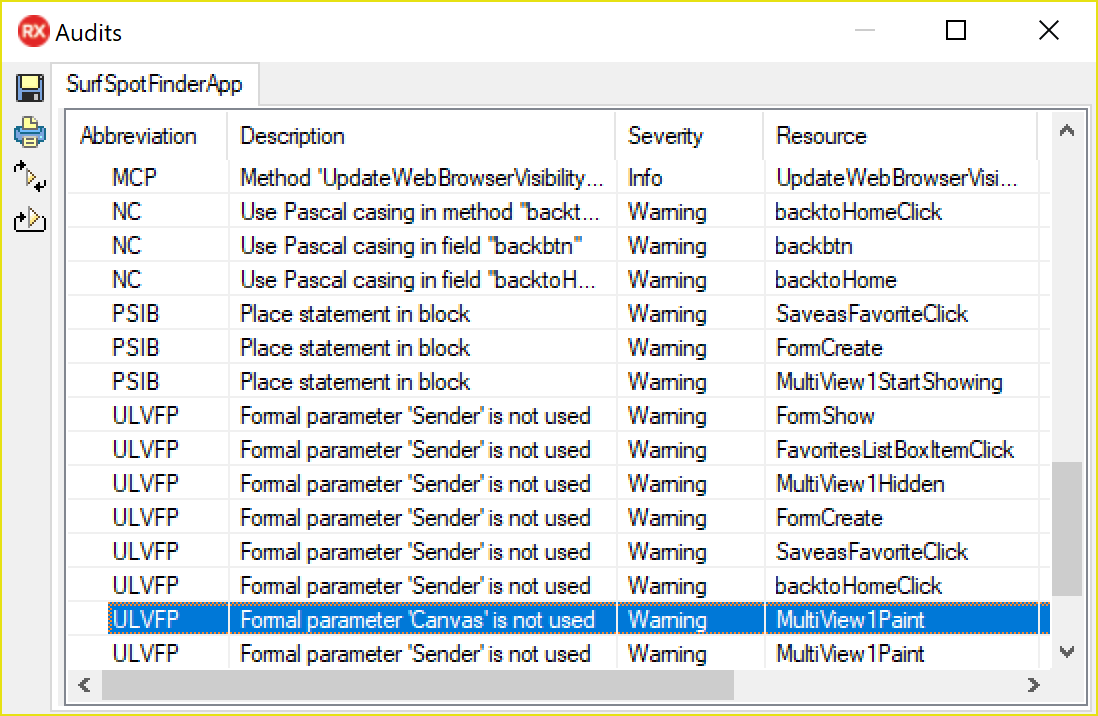Click the fourth sidebar export icon
The height and width of the screenshot is (716, 1098).
[29, 219]
